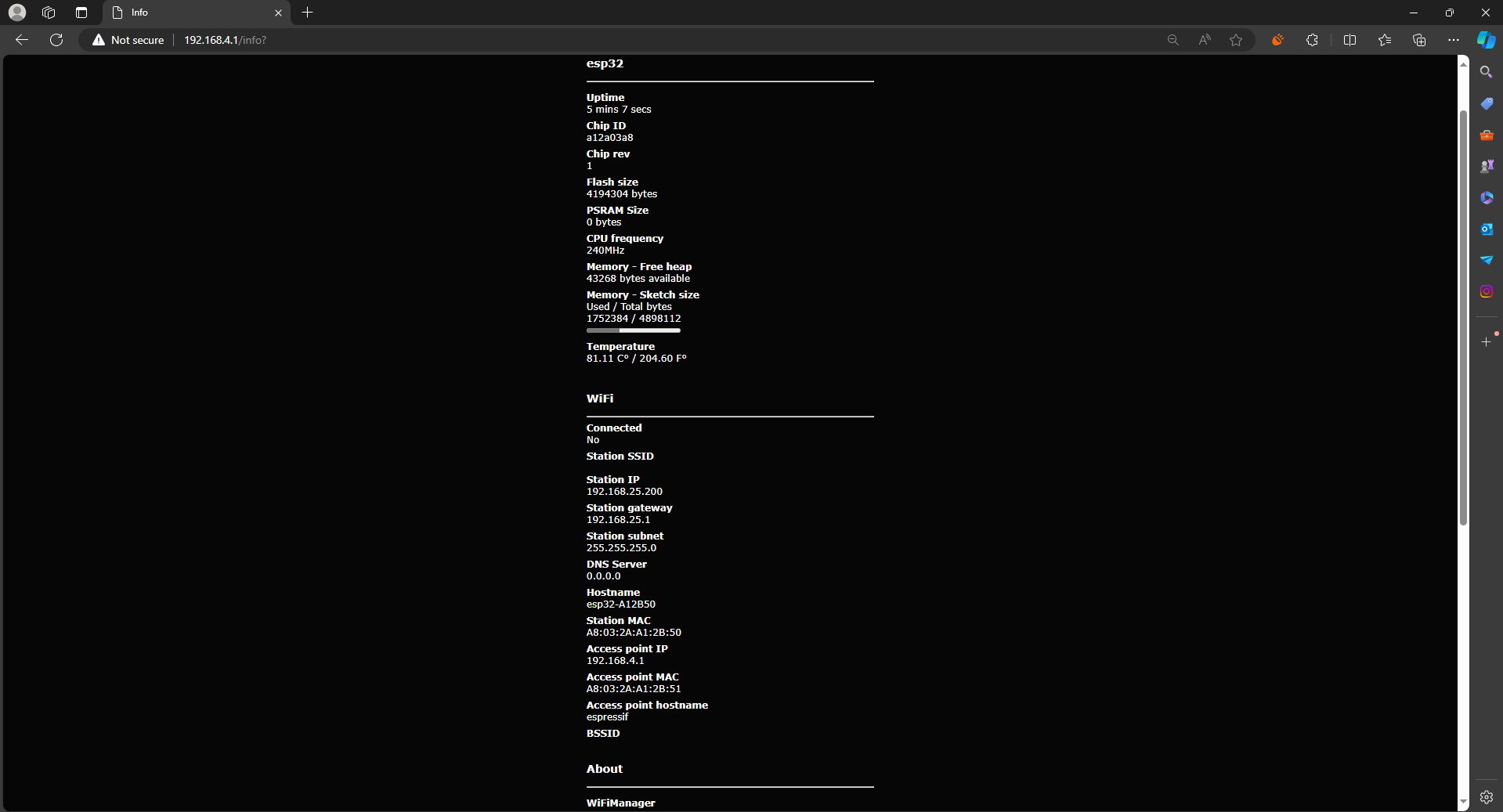Screen dimensions: 1503x812
Task: Click the sketch size progress bar
Action: click(x=633, y=330)
